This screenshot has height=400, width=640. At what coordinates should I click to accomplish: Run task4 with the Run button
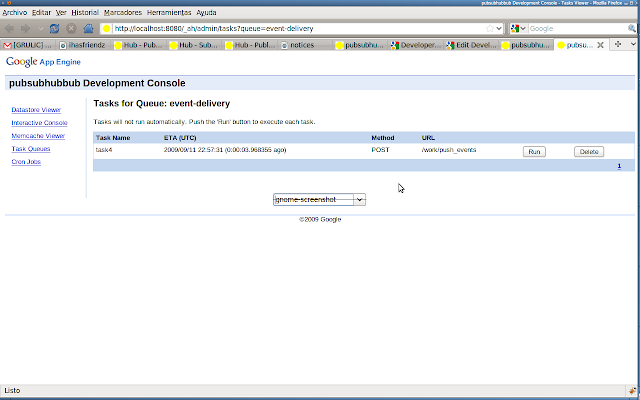534,152
